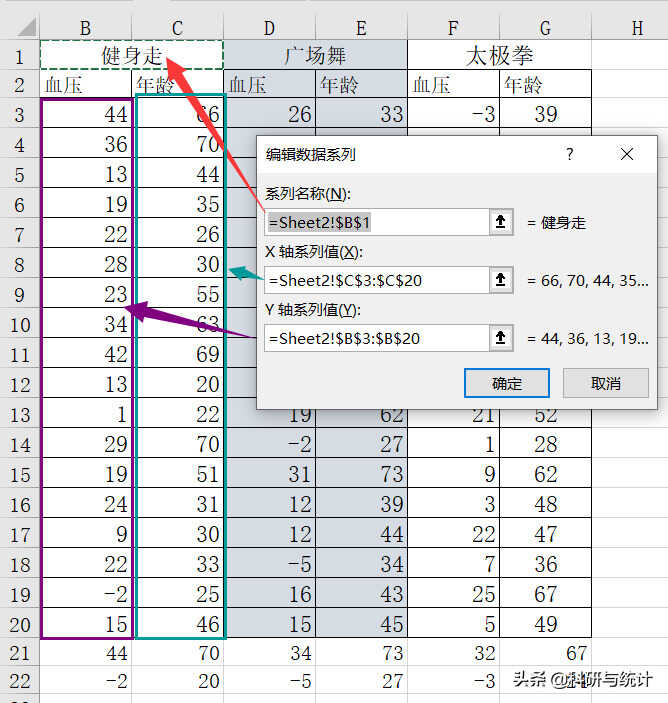The image size is (668, 703).
Task: Click cell B4 with value 36
Action: click(x=86, y=143)
